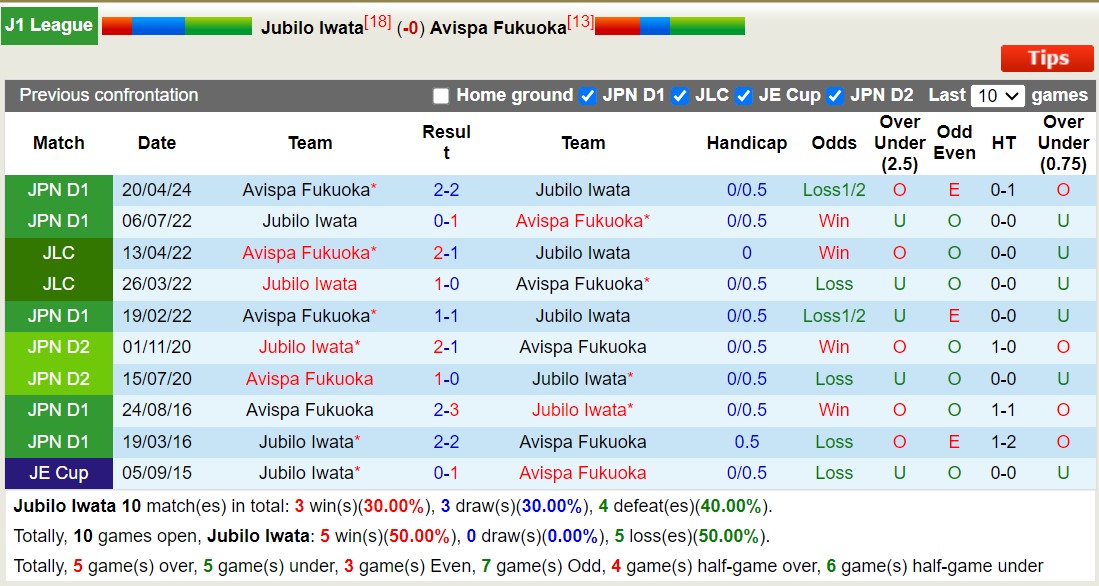Click the [18] ranking superscript of Jubilo Iwata

click(378, 20)
